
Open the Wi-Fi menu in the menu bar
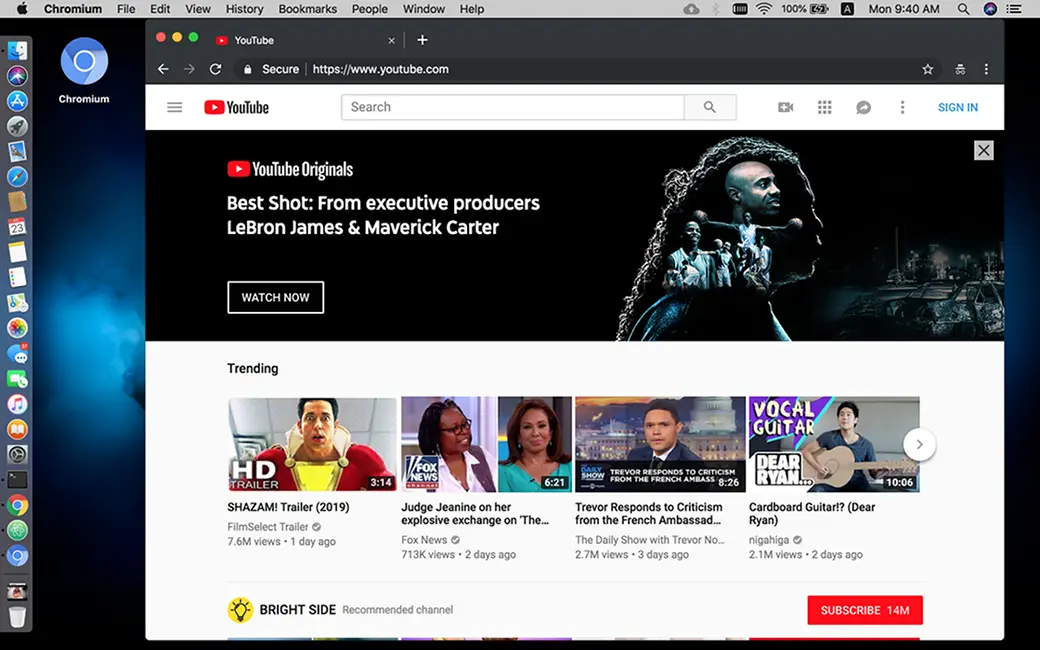pos(765,9)
